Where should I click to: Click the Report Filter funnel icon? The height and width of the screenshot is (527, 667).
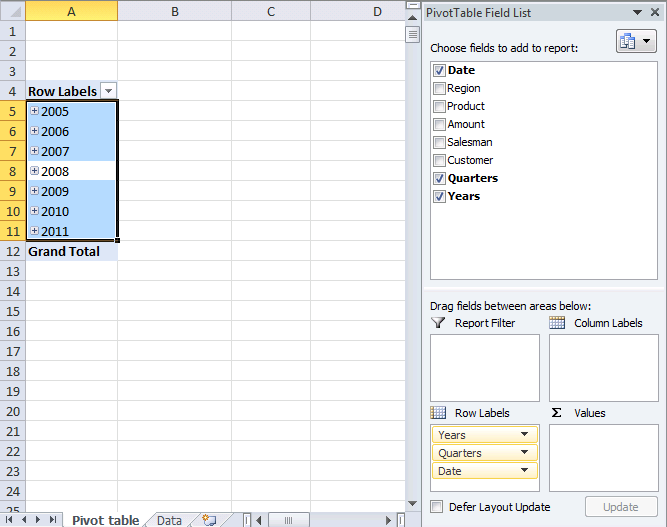point(438,323)
